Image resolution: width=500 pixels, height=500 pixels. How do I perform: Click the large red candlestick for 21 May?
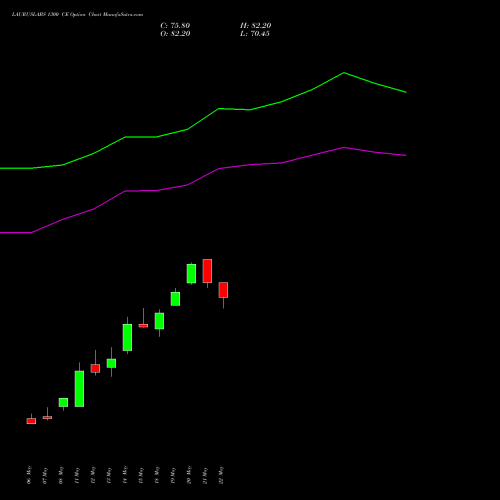pyautogui.click(x=207, y=271)
